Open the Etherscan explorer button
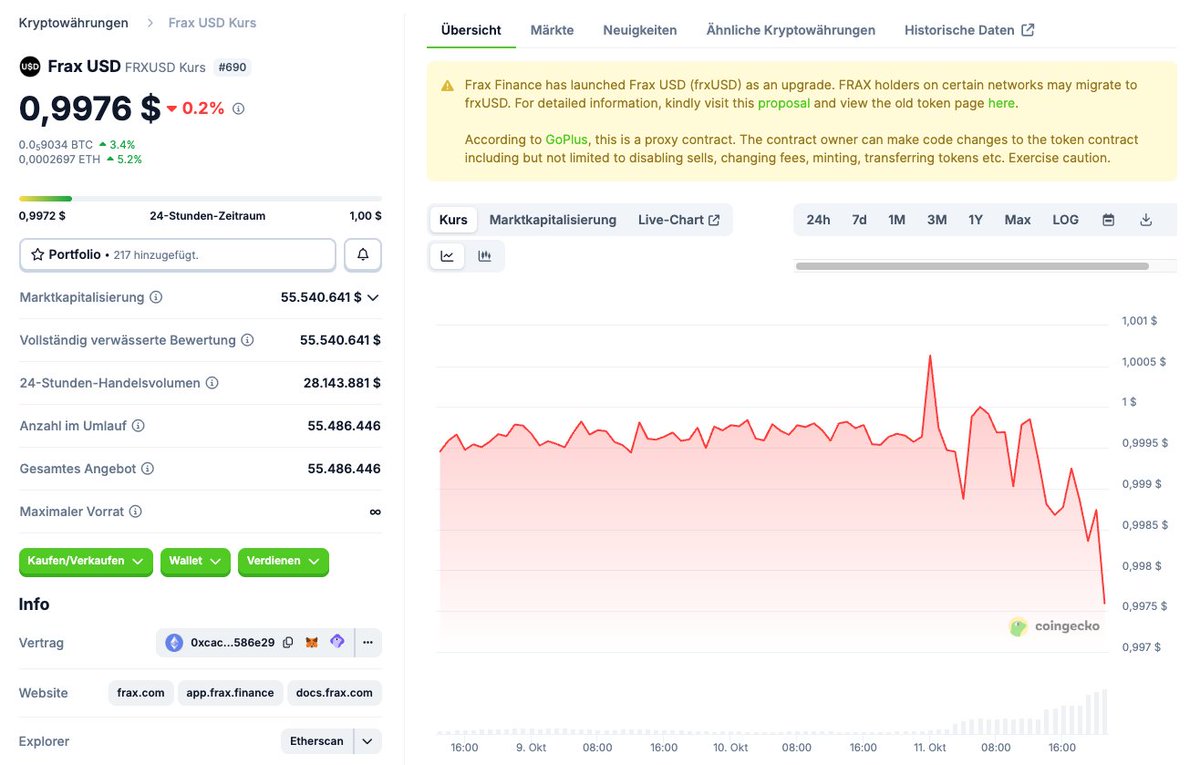 (x=317, y=742)
